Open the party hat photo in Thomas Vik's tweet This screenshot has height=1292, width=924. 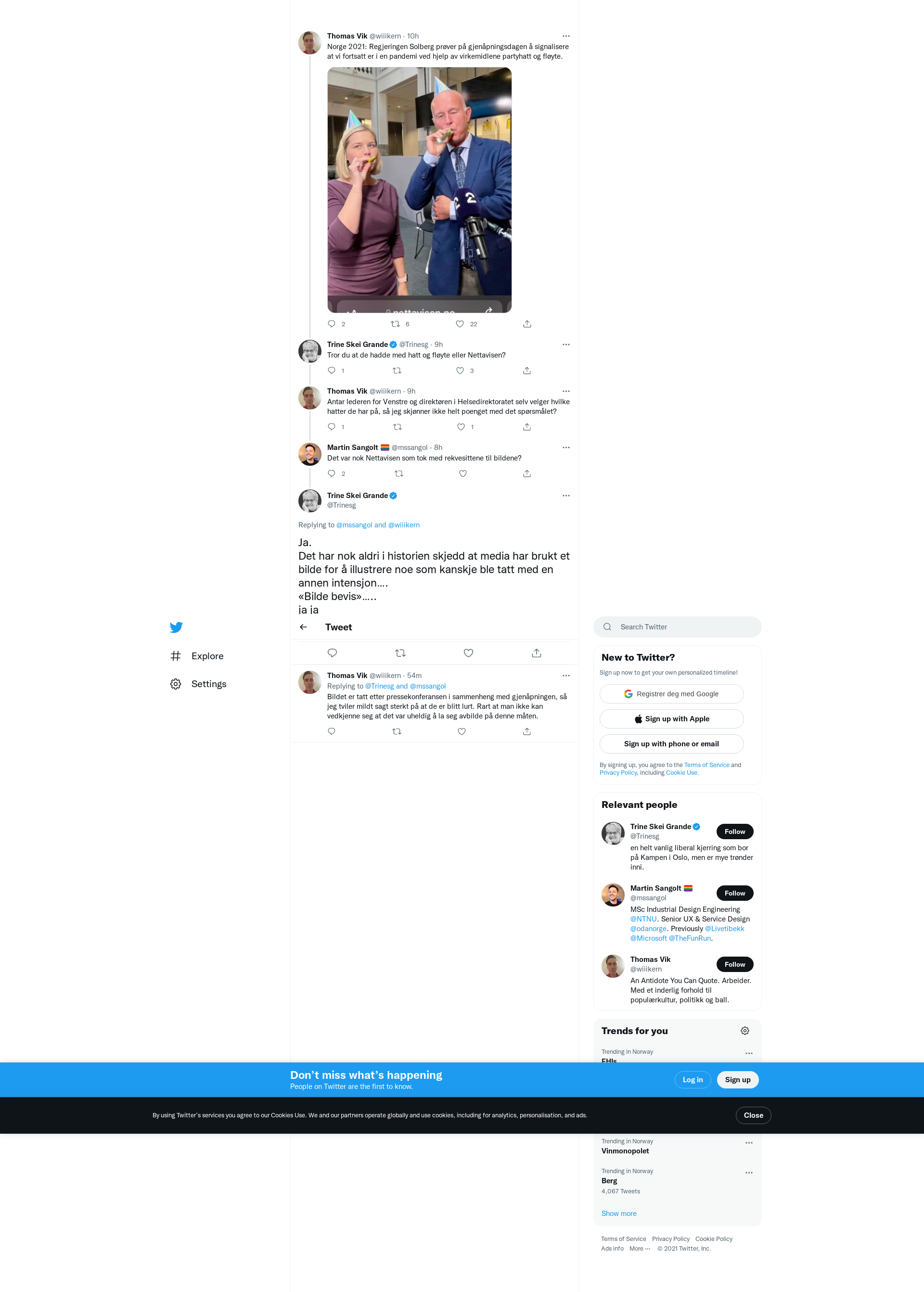pos(419,190)
